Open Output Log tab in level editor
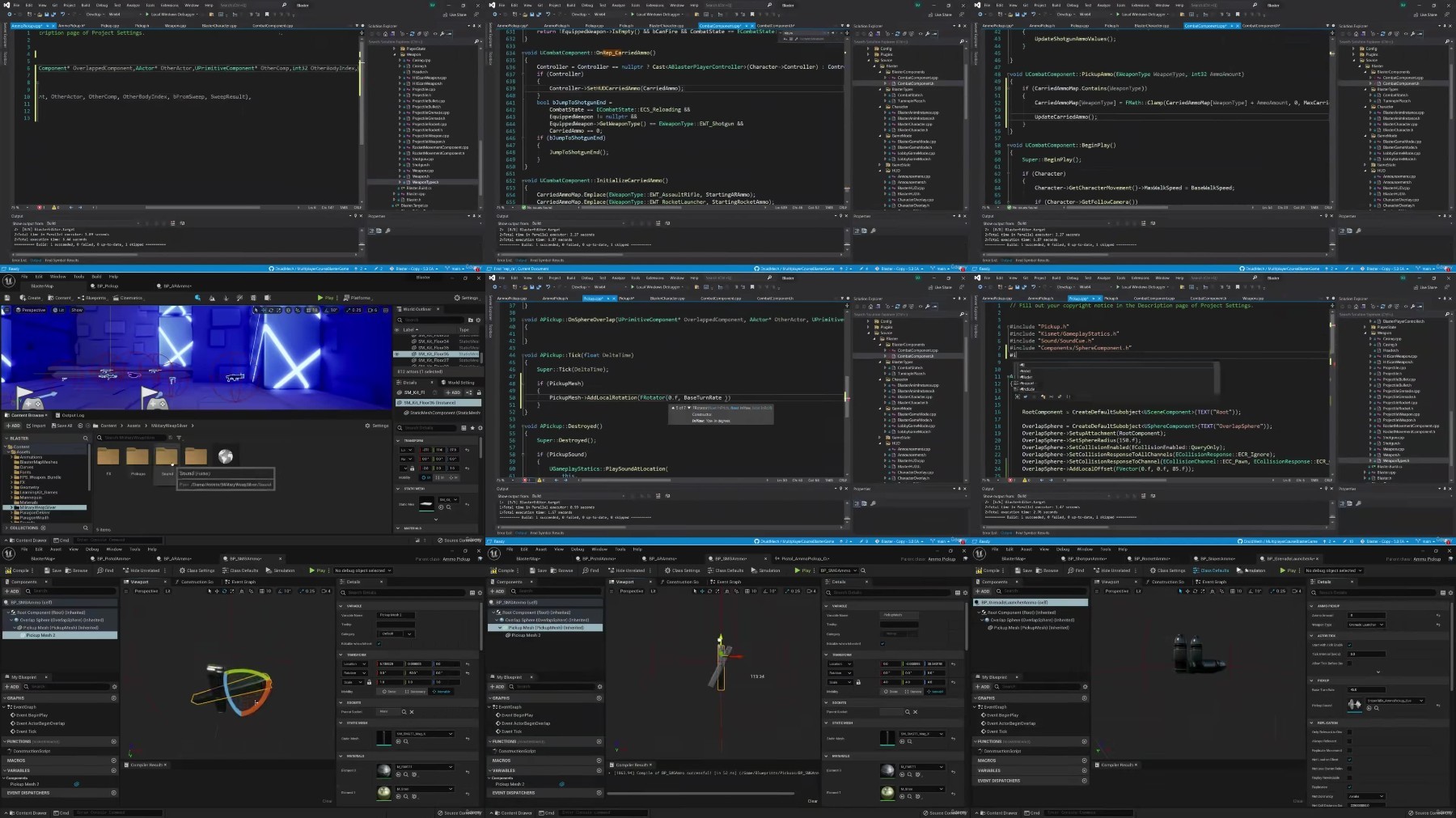Viewport: 1456px width, 818px height. (x=70, y=415)
